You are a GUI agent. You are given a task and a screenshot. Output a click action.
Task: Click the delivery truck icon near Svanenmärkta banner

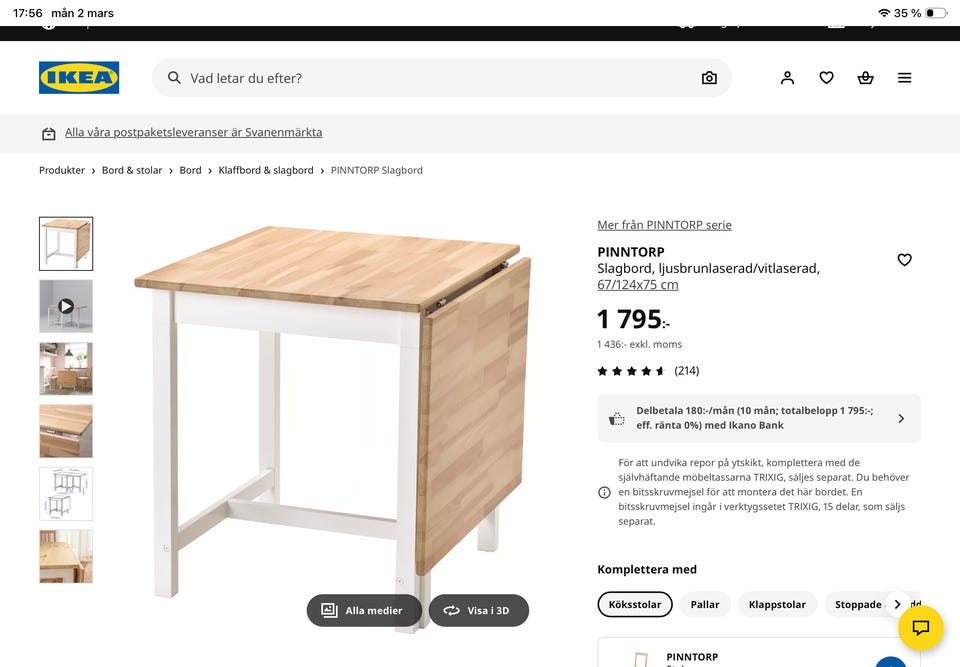click(x=48, y=132)
